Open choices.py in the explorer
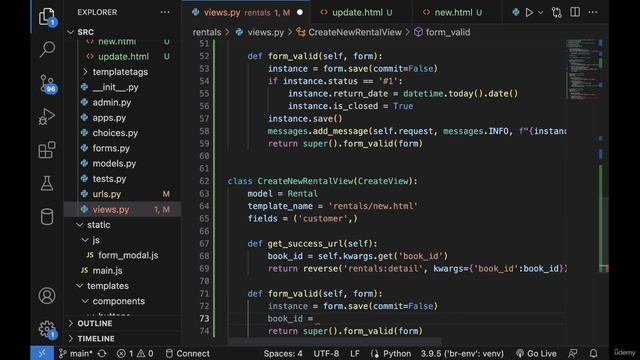The height and width of the screenshot is (360, 640). pos(115,133)
